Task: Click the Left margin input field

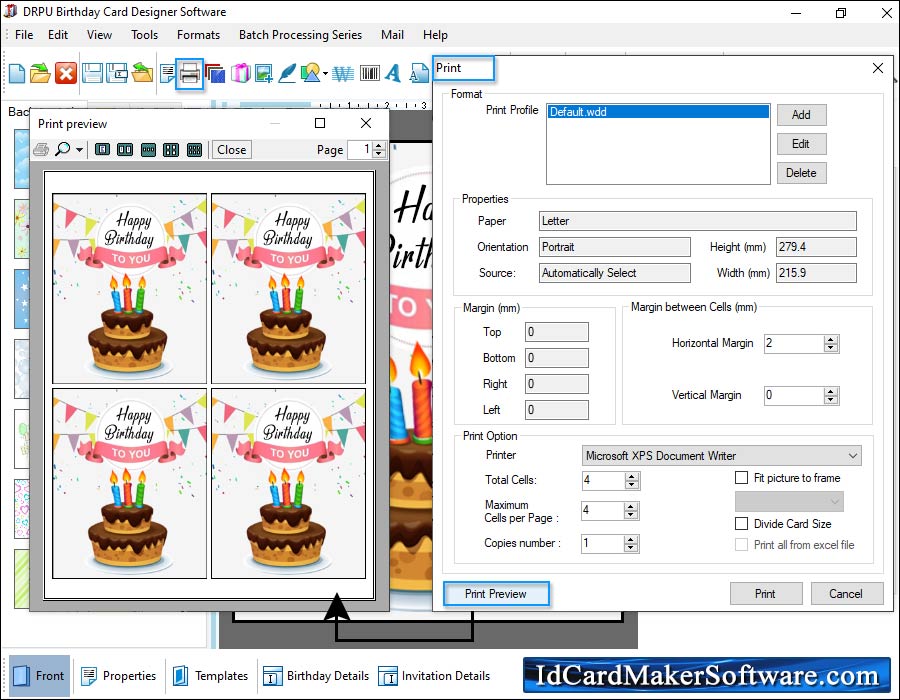Action: [x=557, y=410]
